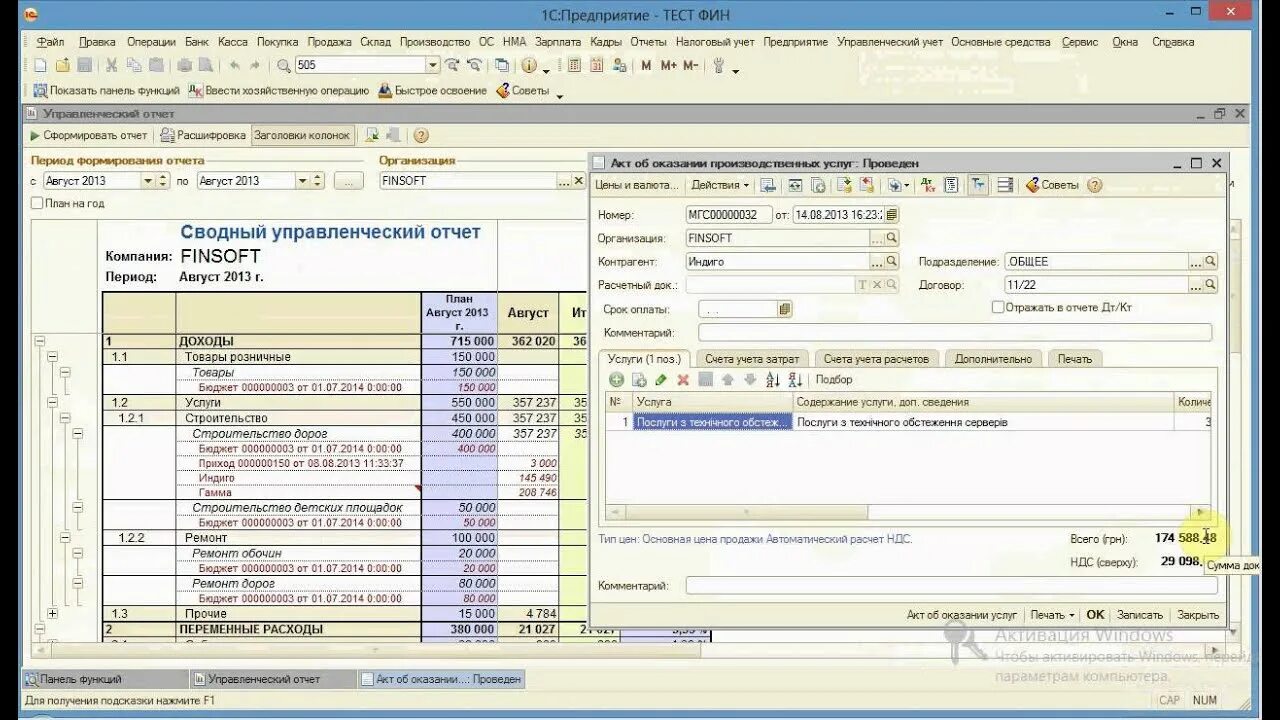The image size is (1280, 720).
Task: Click Закрыть button in act window
Action: click(x=1198, y=615)
